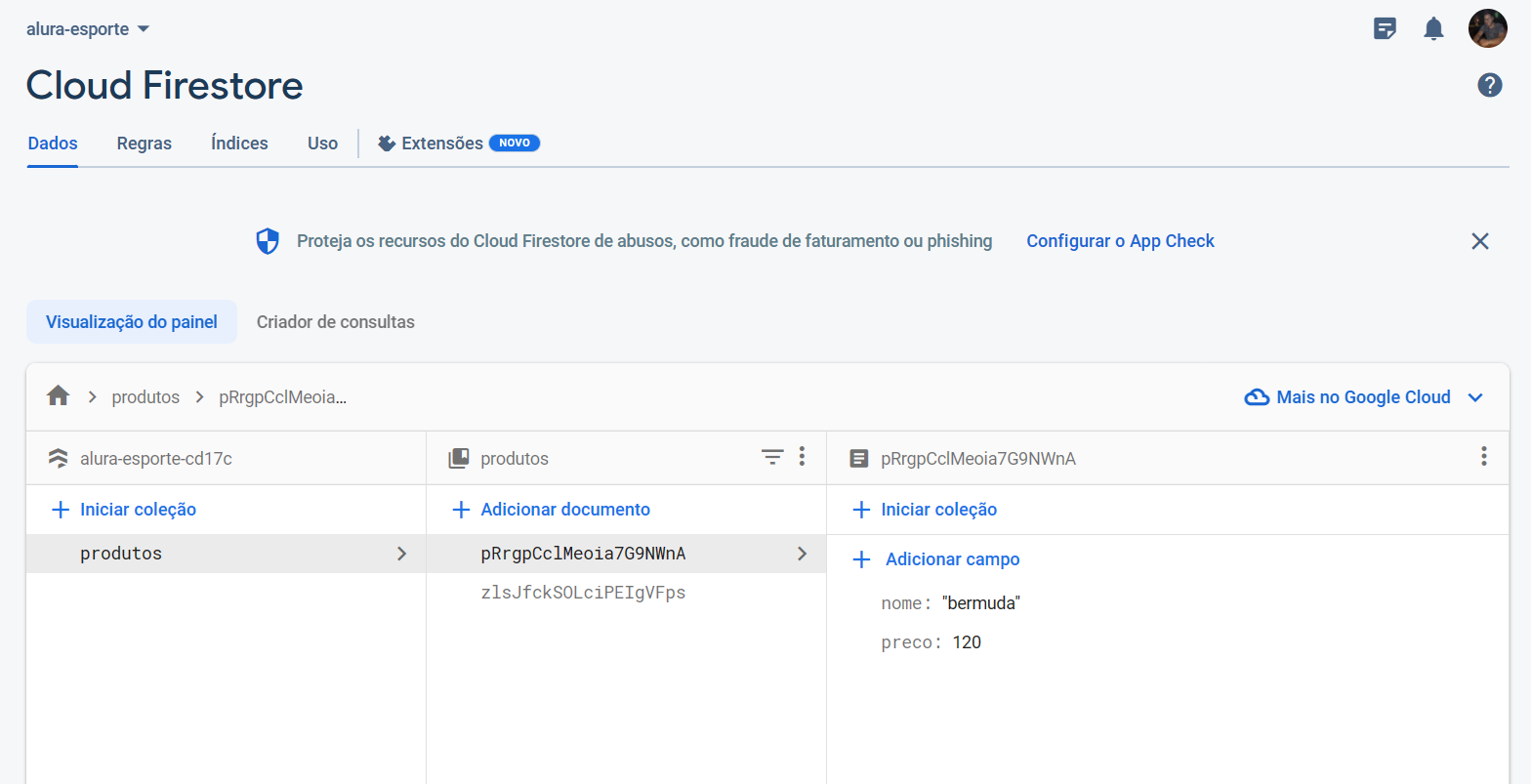Screen dimensions: 1531x784
Task: Expand the pRrgpCclMeoia7G9NWnA document row arrow
Action: [802, 554]
